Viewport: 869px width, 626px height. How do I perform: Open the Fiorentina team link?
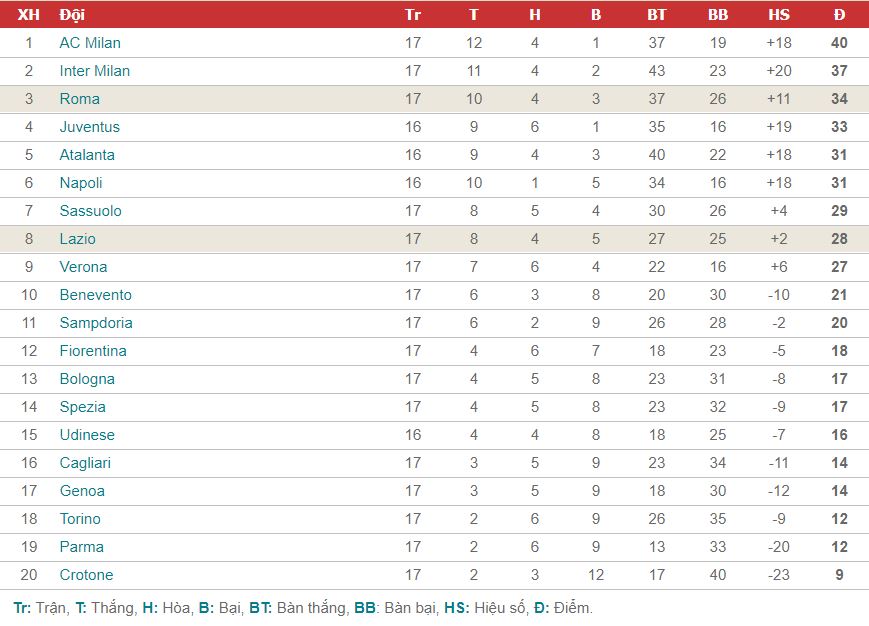pyautogui.click(x=93, y=351)
